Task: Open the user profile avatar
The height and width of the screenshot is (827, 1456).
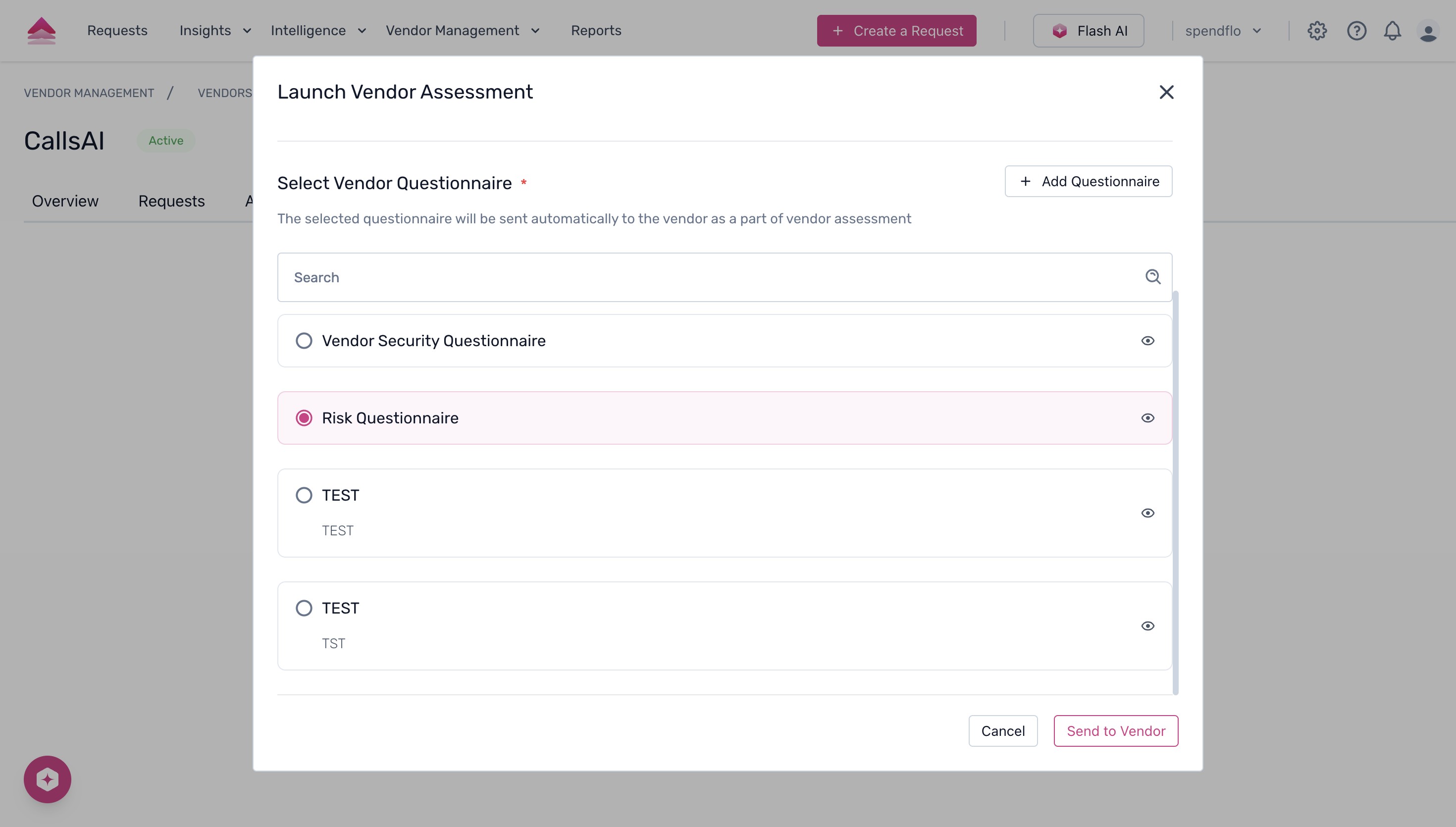Action: click(1429, 31)
